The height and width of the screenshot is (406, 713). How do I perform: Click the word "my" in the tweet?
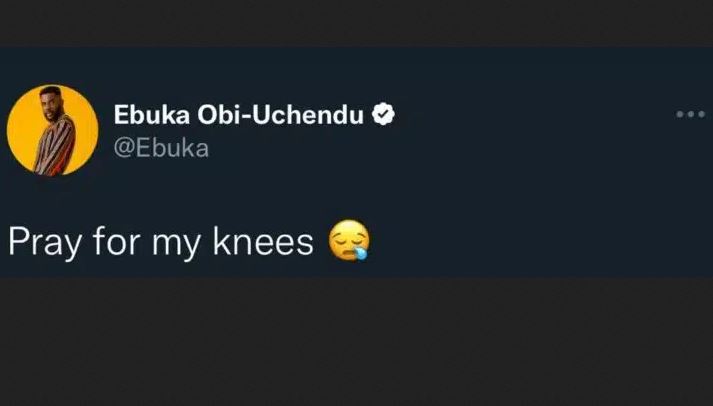pyautogui.click(x=168, y=243)
